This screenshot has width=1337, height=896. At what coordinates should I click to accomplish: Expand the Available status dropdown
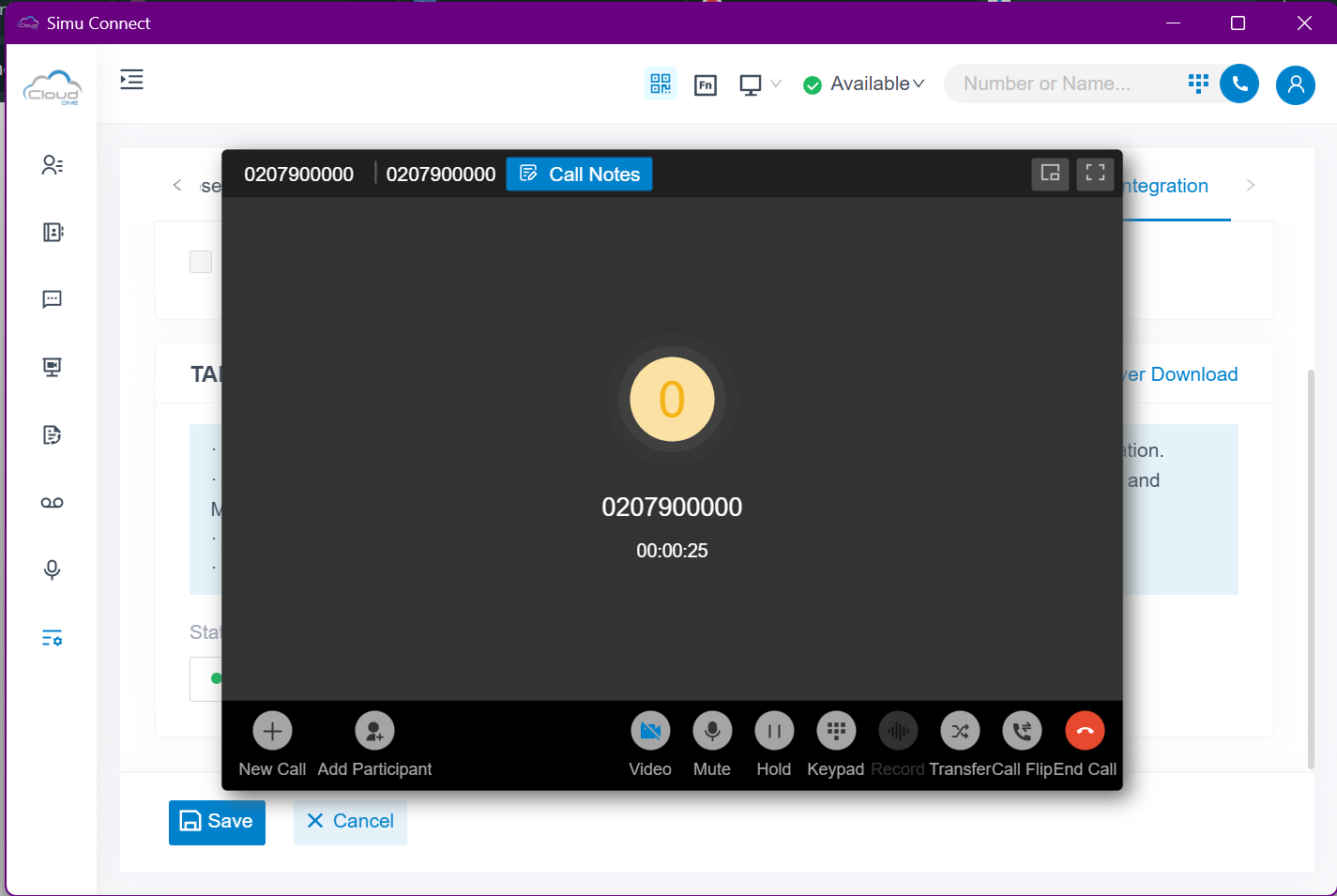[864, 84]
